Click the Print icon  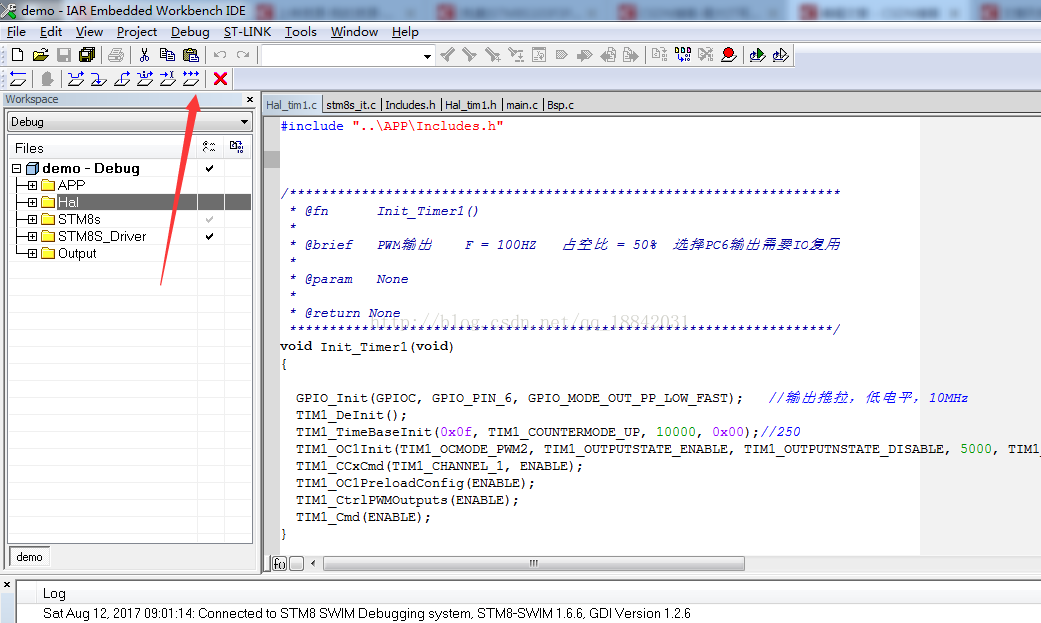[x=116, y=55]
